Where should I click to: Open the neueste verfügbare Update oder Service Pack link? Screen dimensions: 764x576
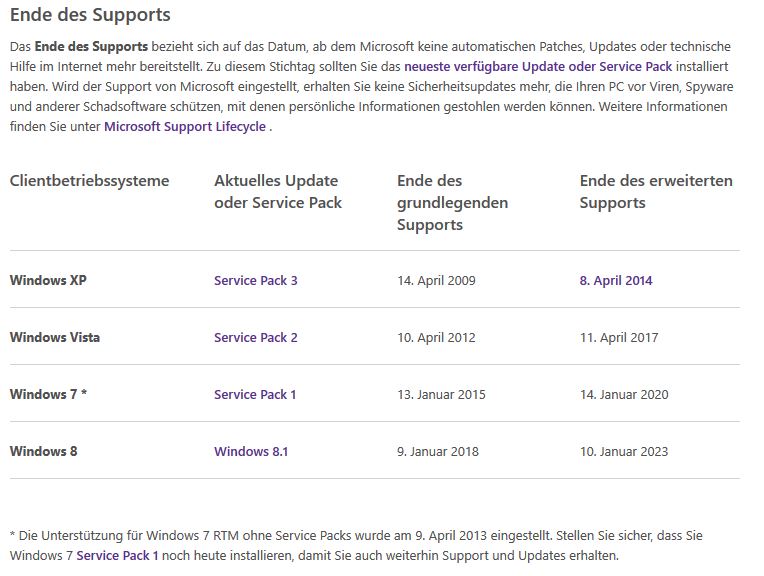(x=538, y=67)
